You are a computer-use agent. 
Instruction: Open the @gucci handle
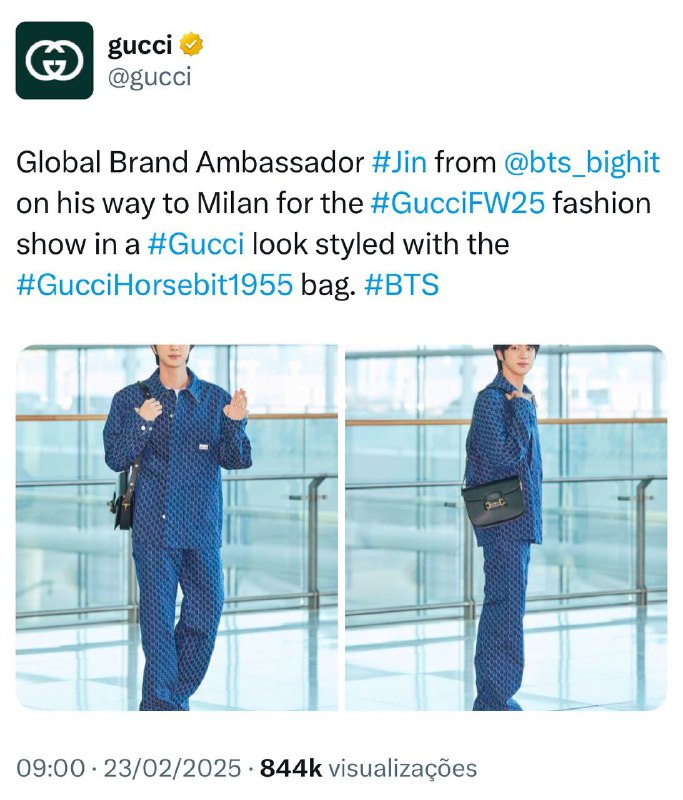point(149,77)
